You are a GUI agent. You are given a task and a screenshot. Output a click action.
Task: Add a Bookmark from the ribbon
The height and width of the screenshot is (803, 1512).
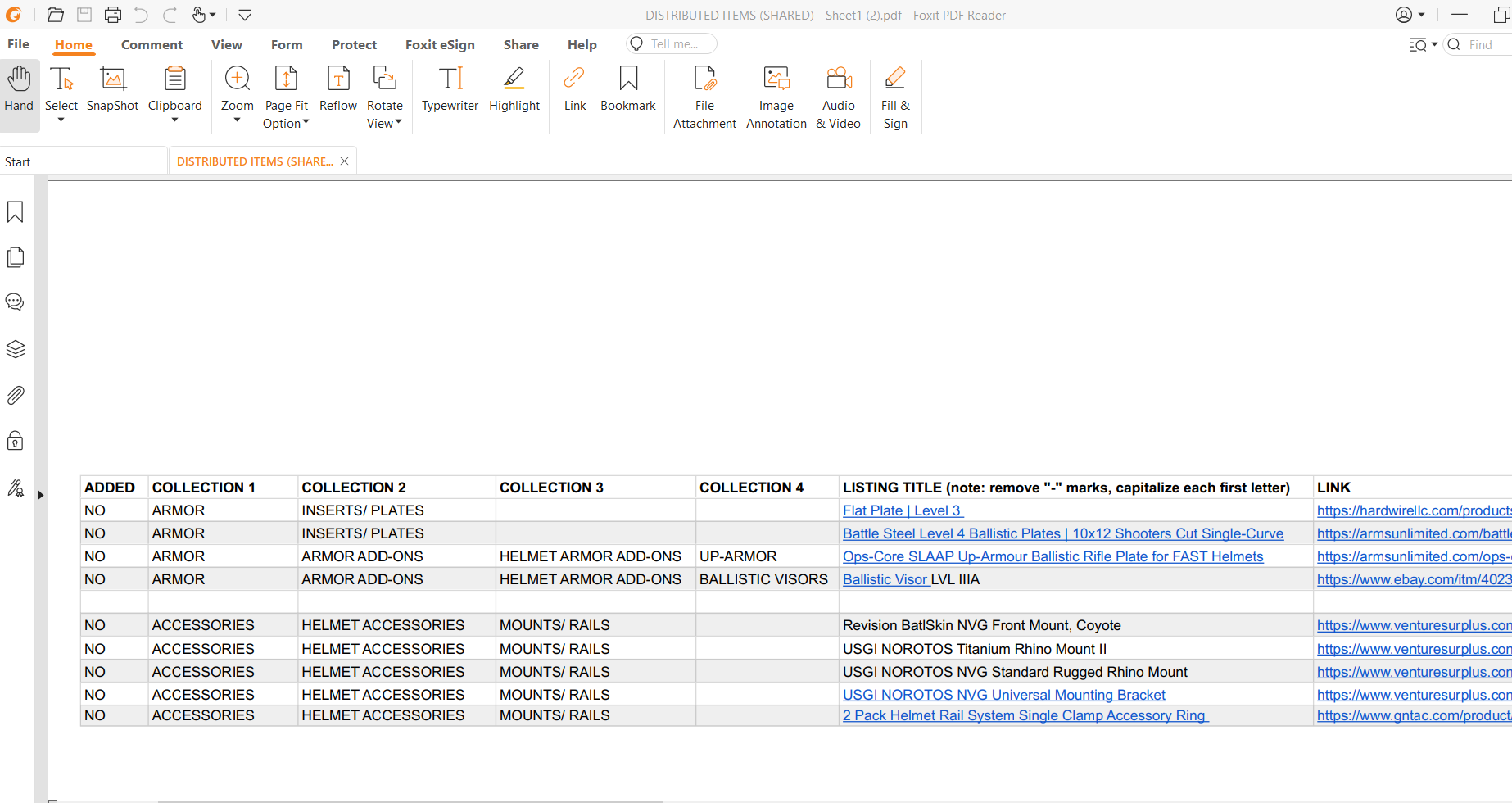coord(628,88)
